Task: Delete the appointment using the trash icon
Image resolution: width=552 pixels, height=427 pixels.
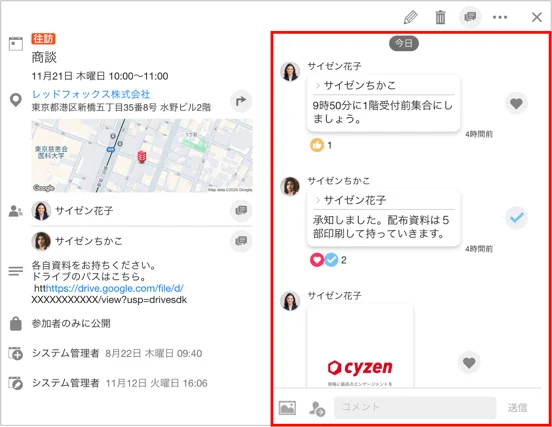Action: coord(440,17)
